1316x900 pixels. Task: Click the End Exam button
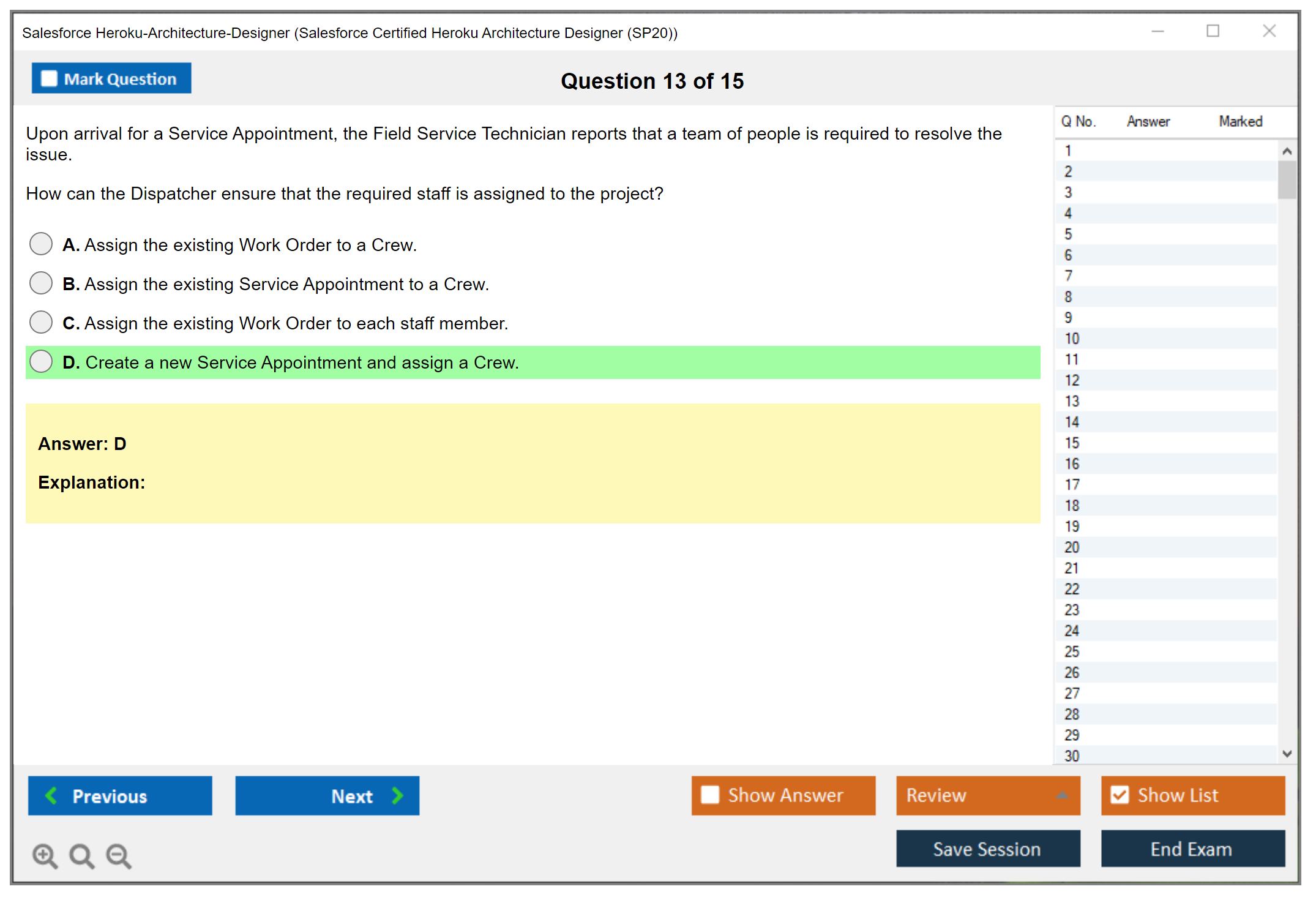[x=1192, y=849]
